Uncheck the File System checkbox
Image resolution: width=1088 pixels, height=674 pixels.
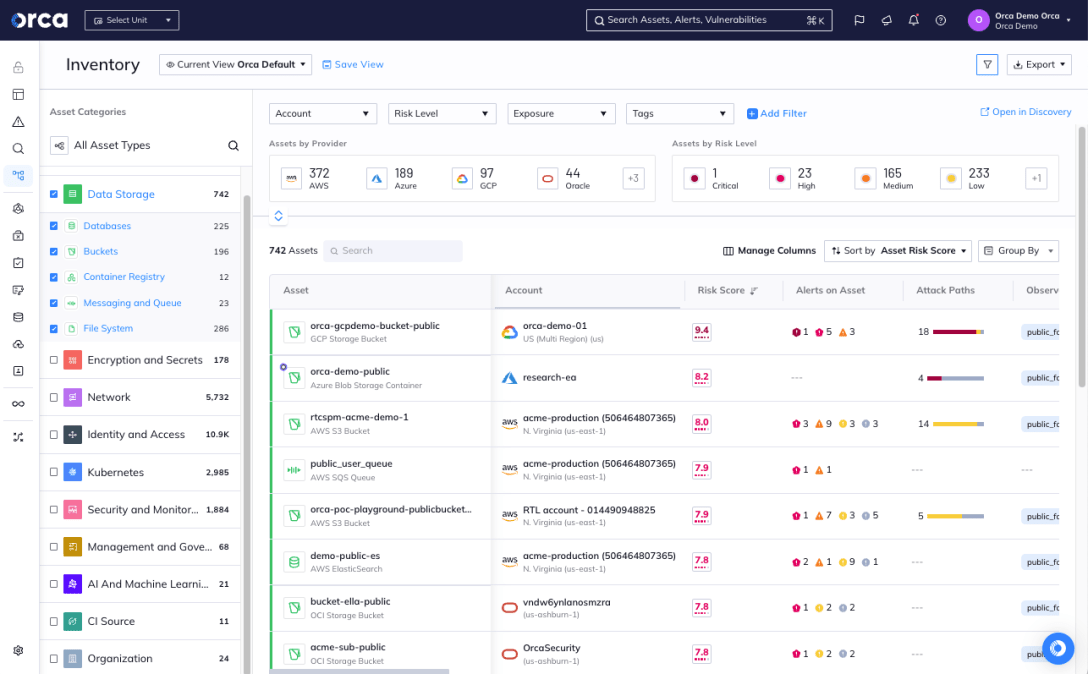(x=53, y=328)
